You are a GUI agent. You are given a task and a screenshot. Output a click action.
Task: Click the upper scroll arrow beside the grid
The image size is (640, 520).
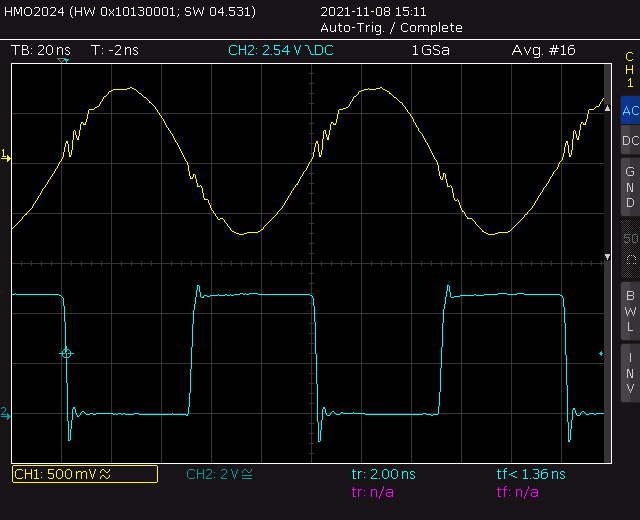coord(607,108)
